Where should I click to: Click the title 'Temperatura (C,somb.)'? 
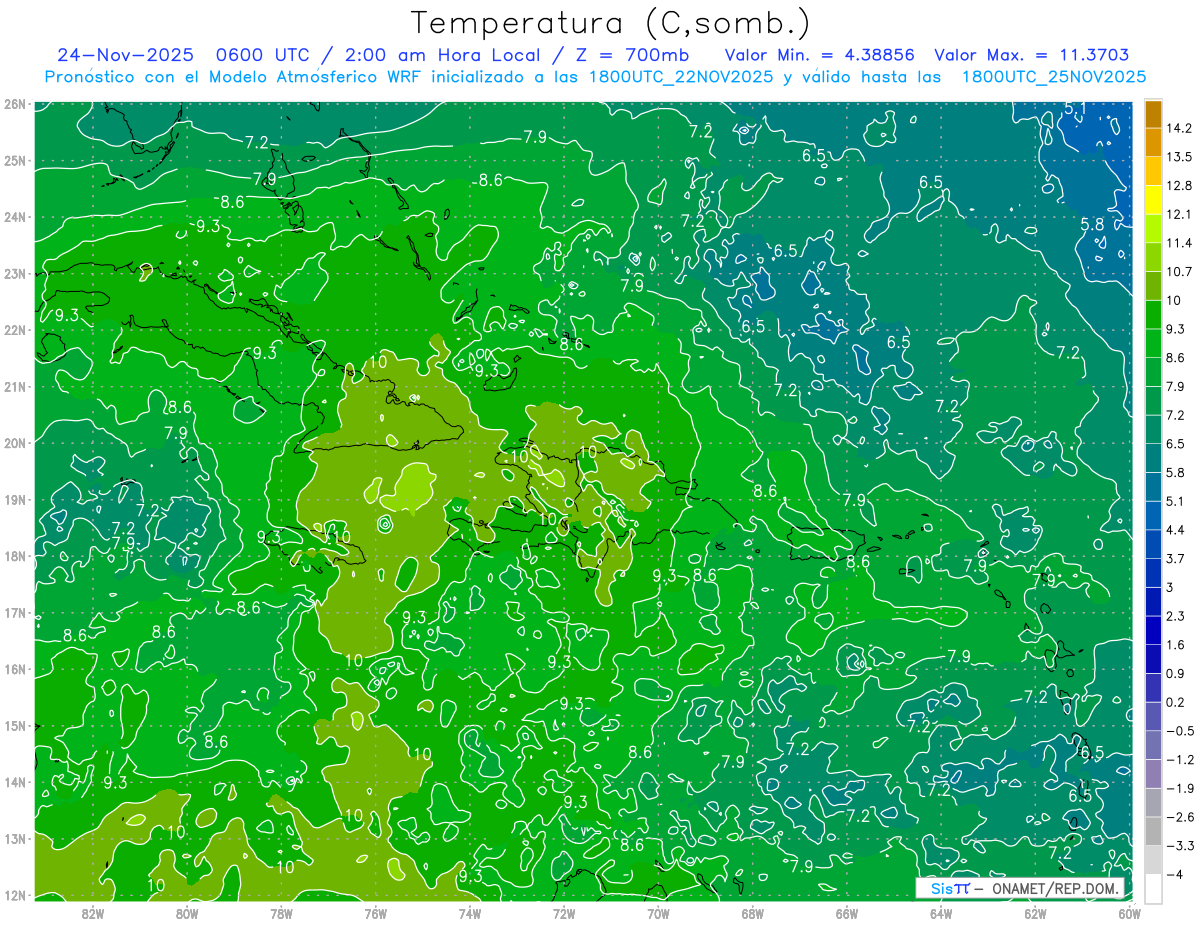[x=610, y=22]
